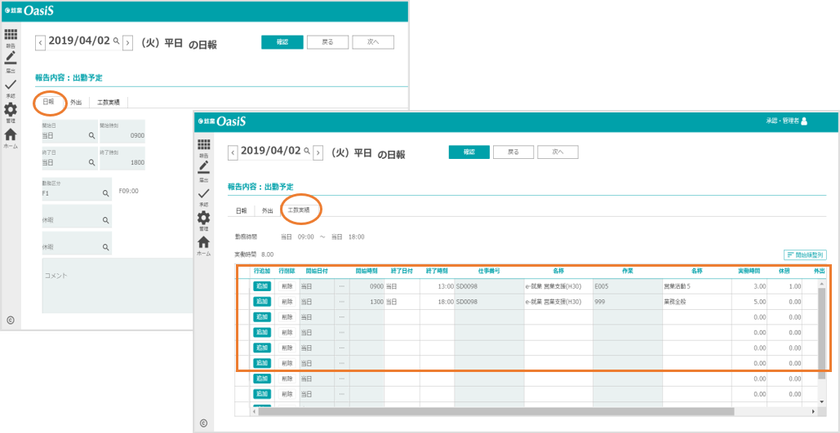Open the gear icon in the back window sidebar
Image resolution: width=840 pixels, height=433 pixels.
[10, 109]
